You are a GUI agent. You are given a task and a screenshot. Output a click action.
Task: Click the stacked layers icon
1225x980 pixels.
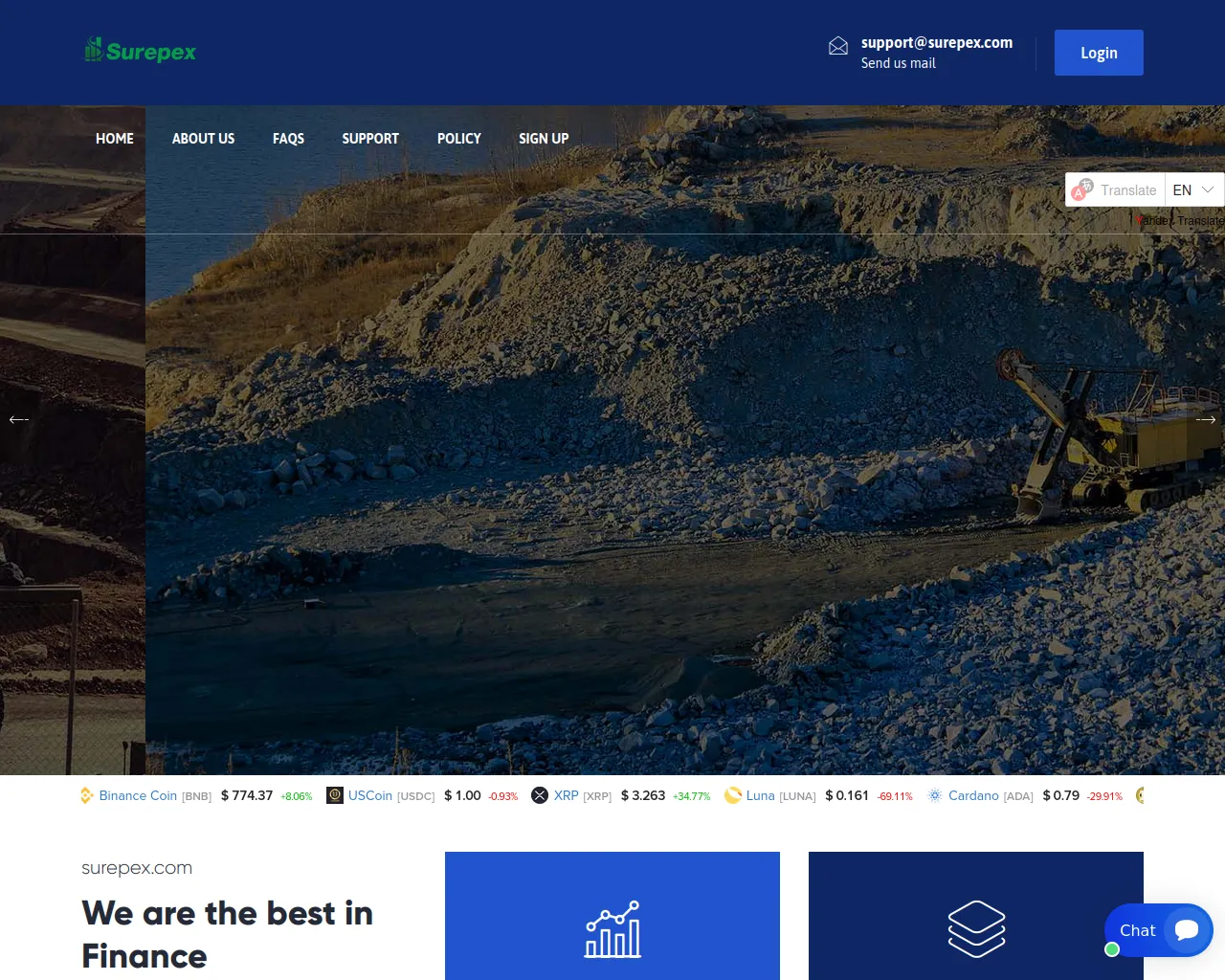pos(976,929)
